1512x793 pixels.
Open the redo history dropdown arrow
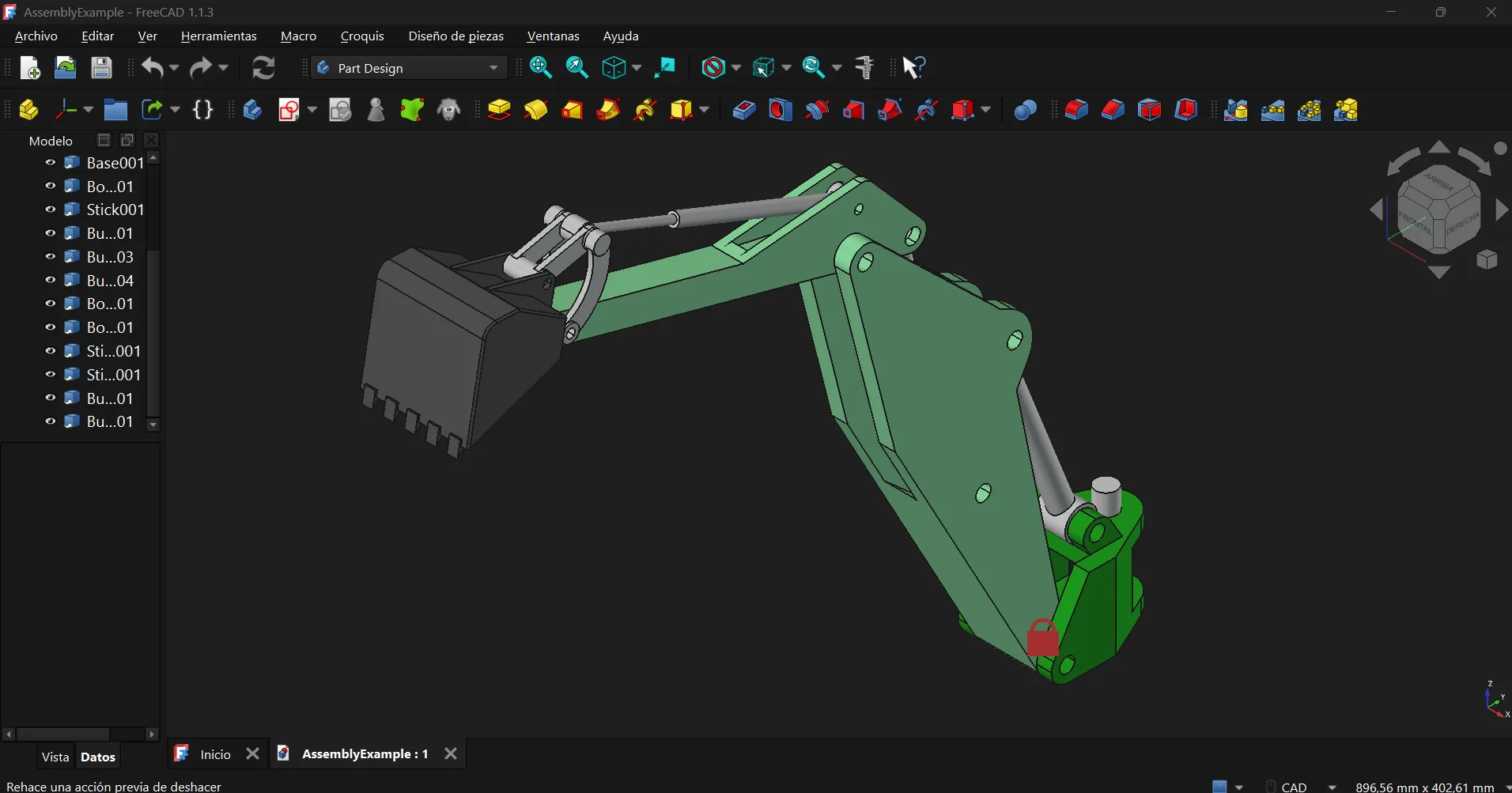223,68
